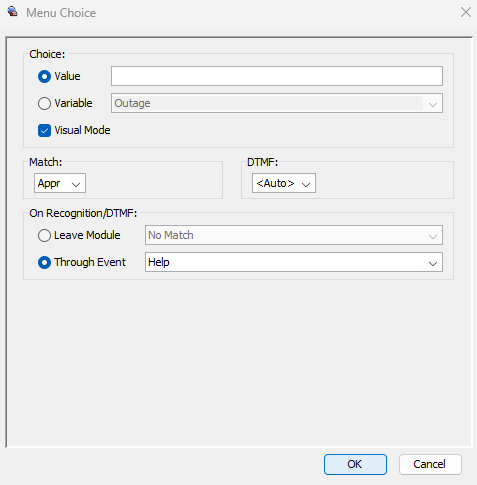Uncheck the Visual Mode checkbox
Image resolution: width=477 pixels, height=485 pixels.
point(44,130)
